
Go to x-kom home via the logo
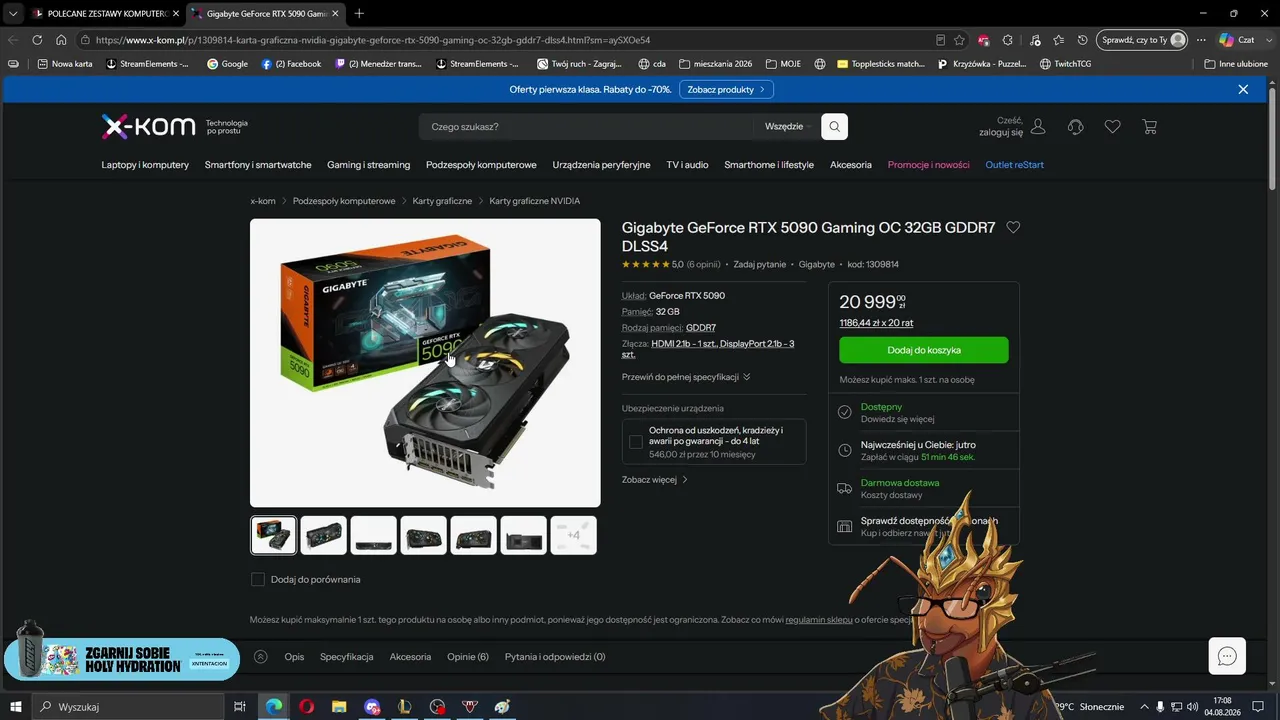(x=148, y=127)
